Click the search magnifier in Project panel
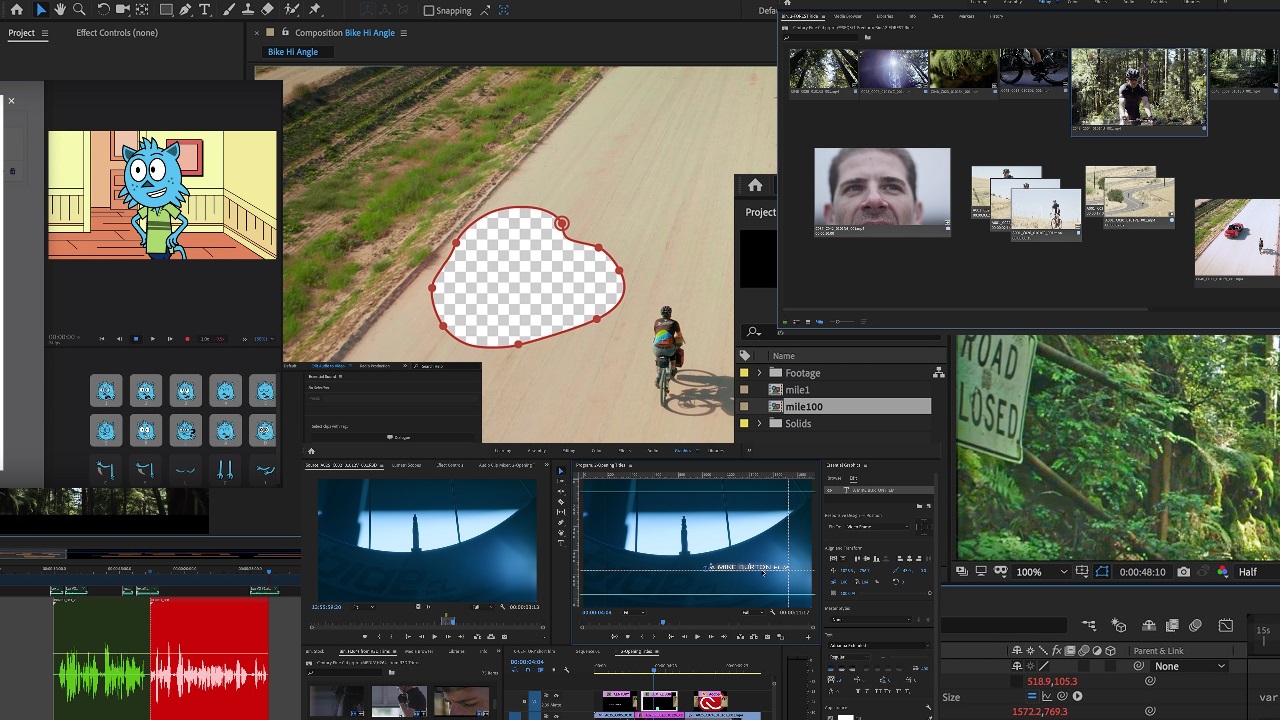This screenshot has width=1280, height=720. coord(753,332)
